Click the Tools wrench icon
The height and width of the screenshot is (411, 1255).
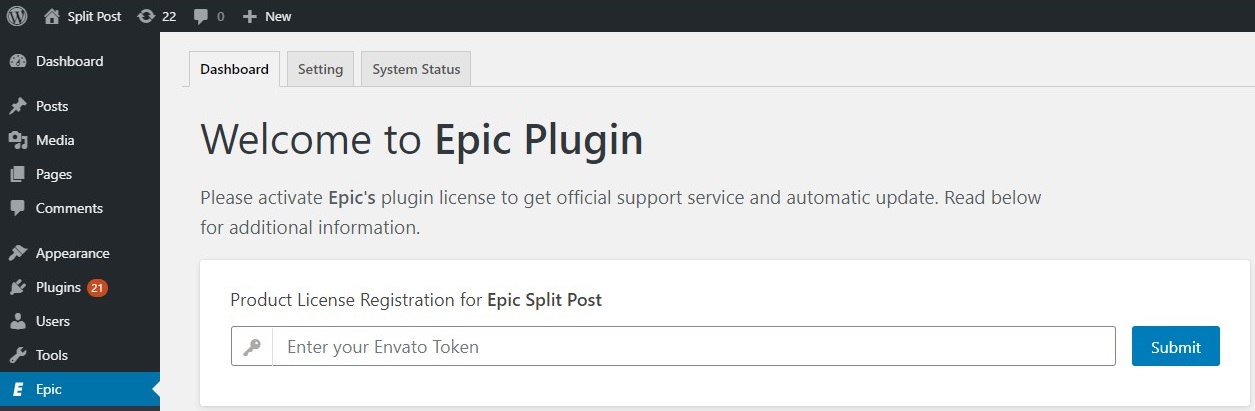tap(17, 355)
